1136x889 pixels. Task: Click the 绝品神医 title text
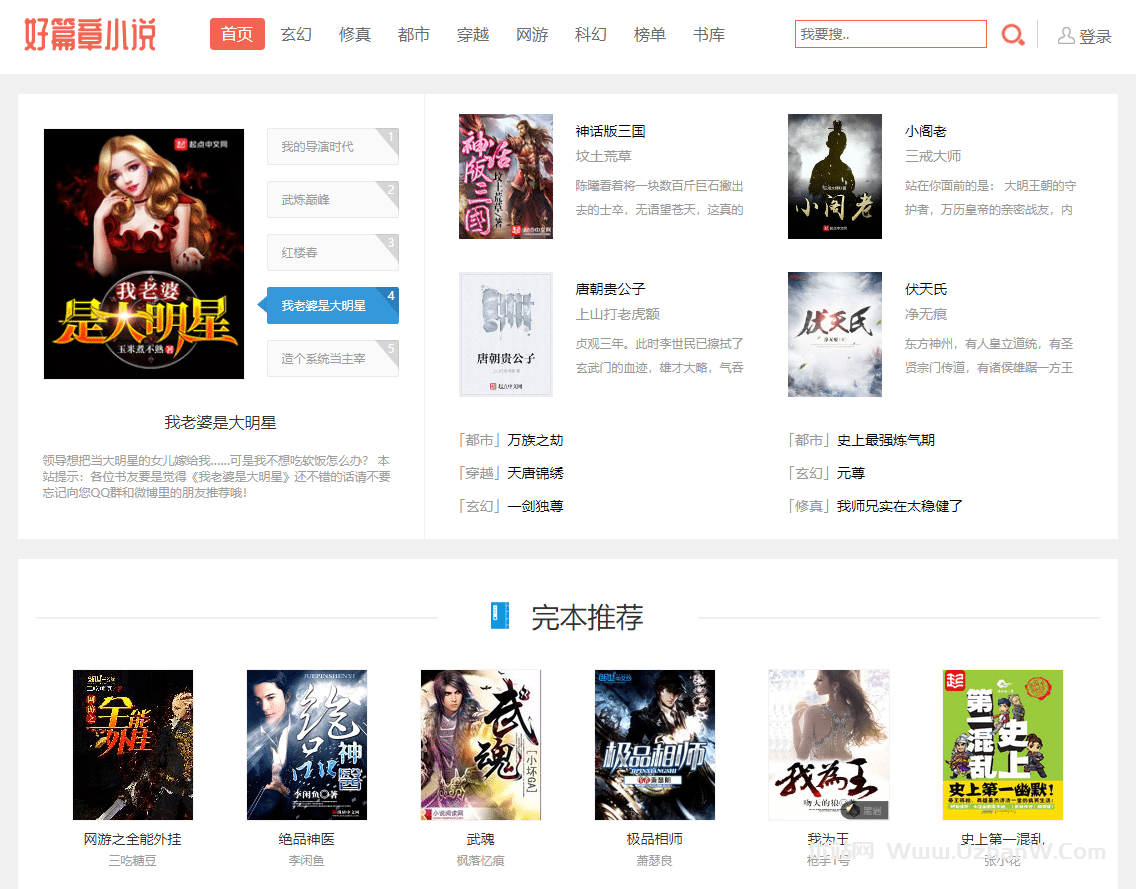tap(306, 839)
